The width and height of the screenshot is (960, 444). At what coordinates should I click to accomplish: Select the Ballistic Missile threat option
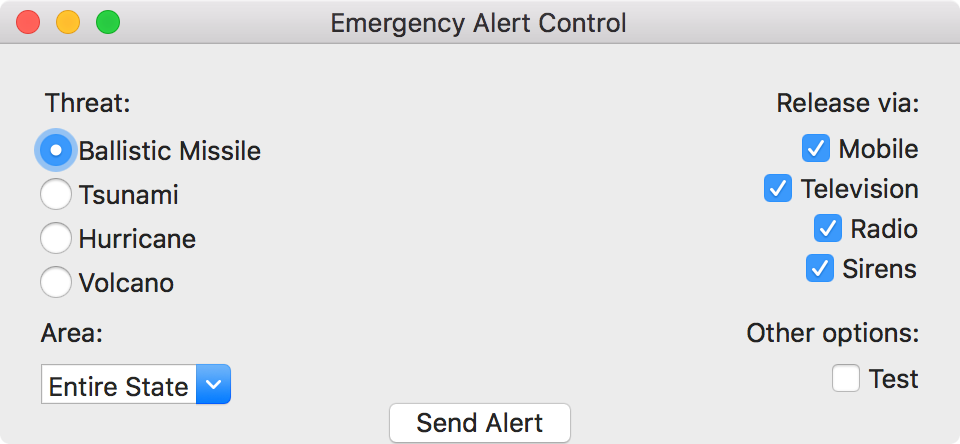coord(56,150)
